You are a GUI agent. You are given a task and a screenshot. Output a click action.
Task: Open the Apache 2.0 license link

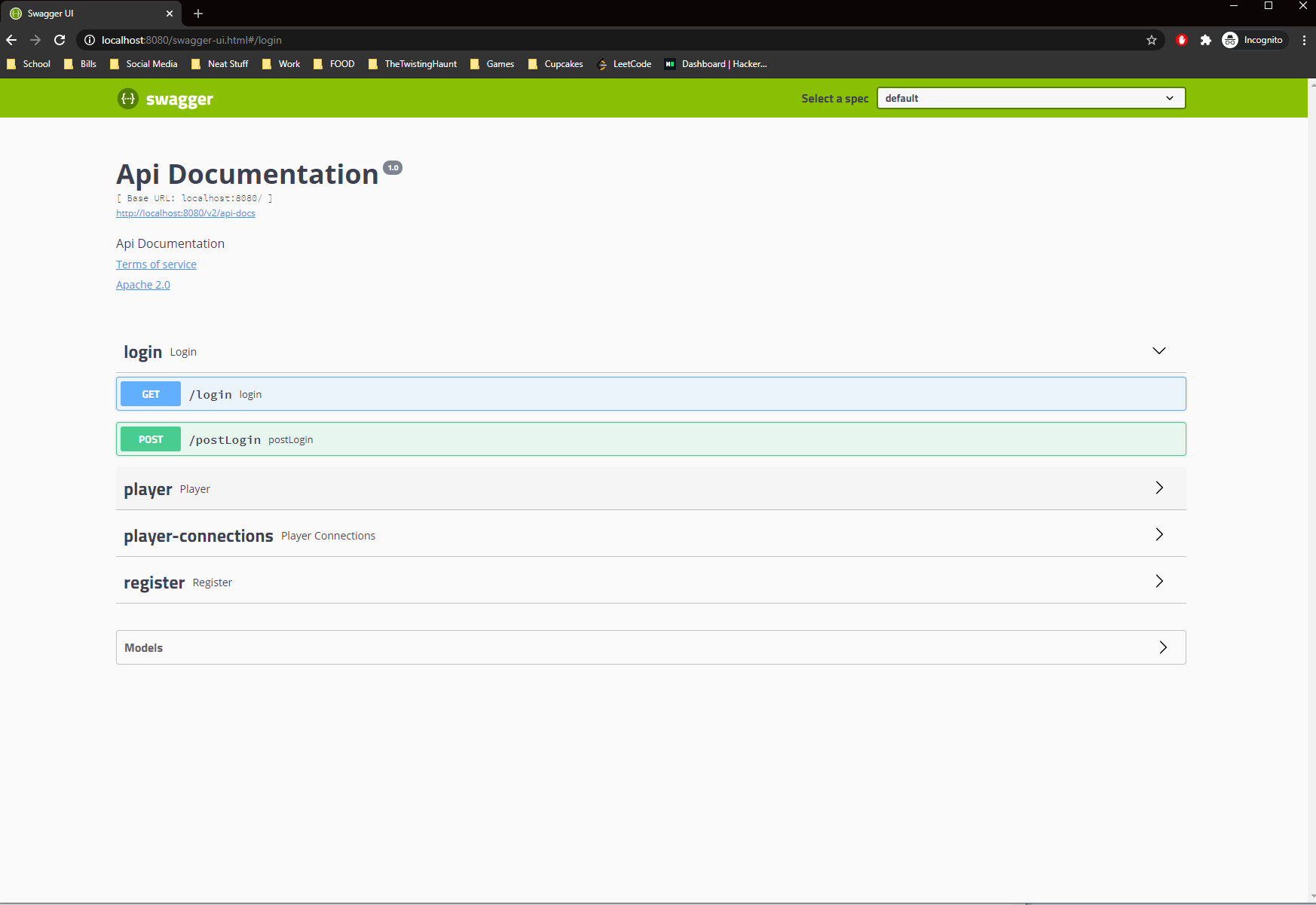tap(143, 285)
